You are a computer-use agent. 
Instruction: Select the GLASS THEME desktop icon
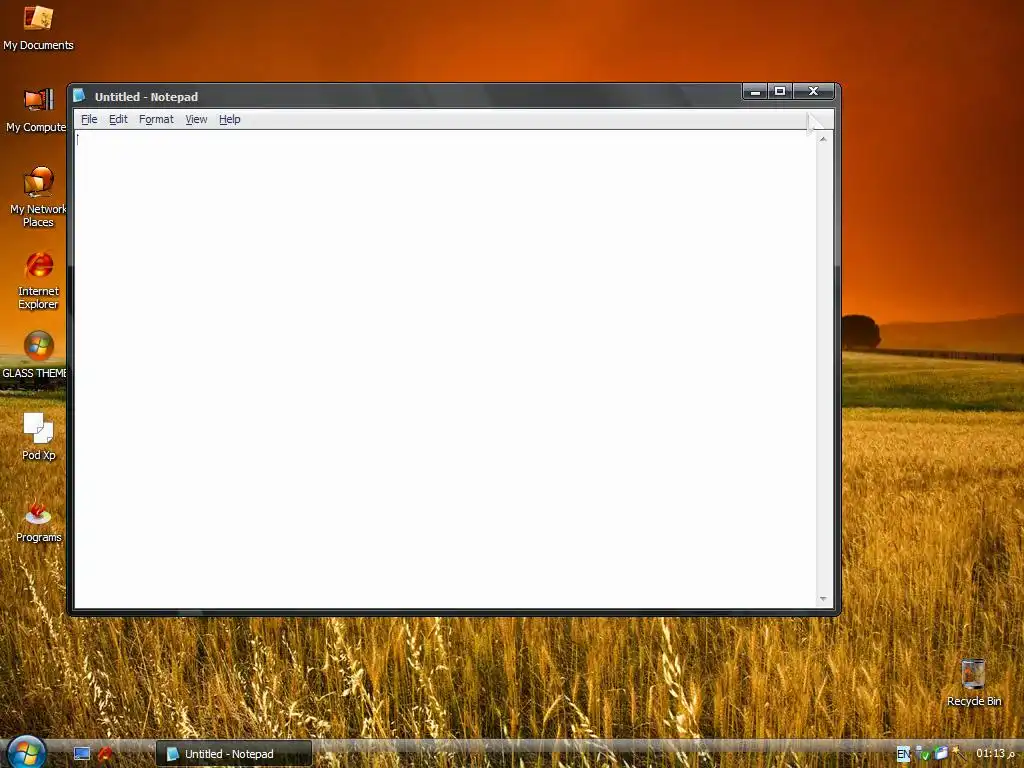(x=35, y=355)
